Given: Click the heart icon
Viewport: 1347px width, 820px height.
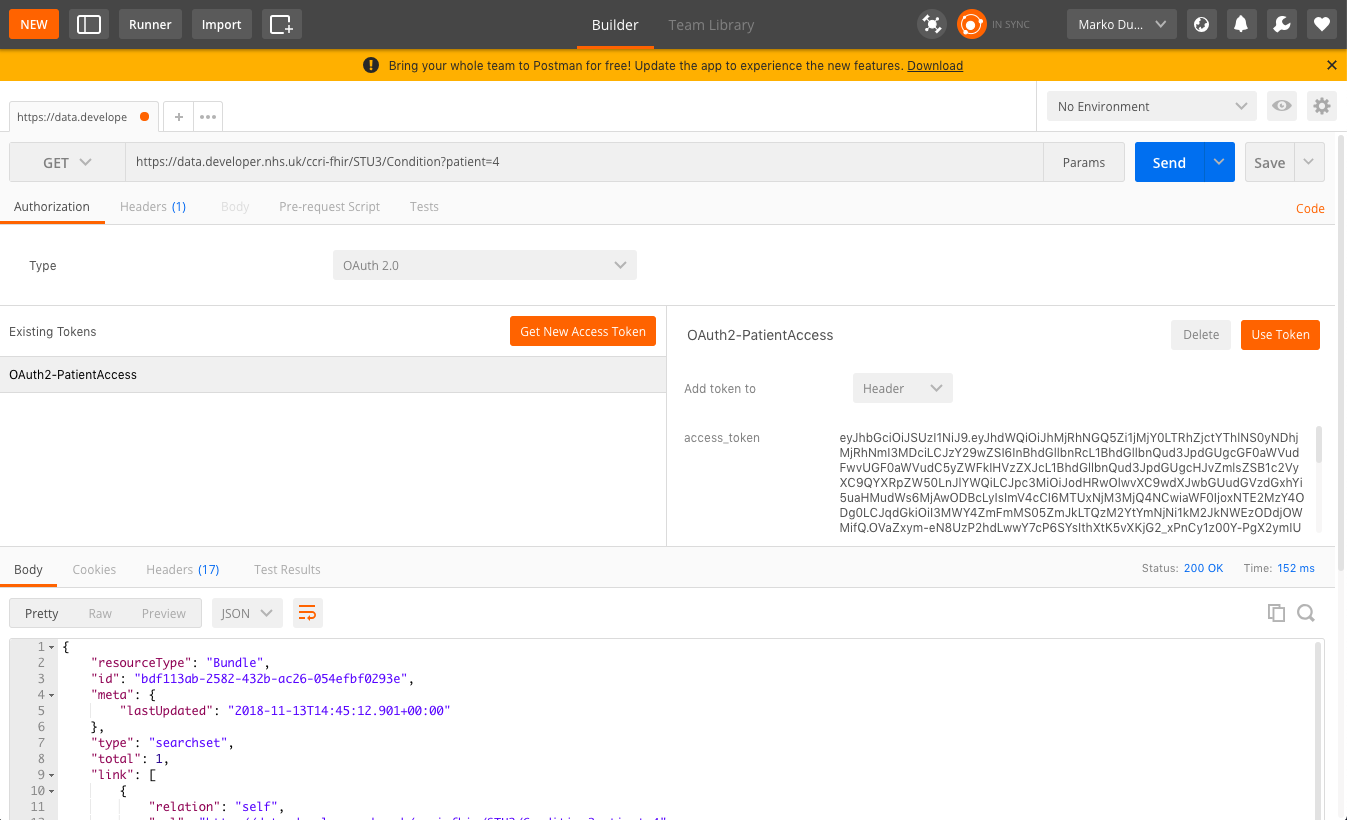Looking at the screenshot, I should [1322, 24].
